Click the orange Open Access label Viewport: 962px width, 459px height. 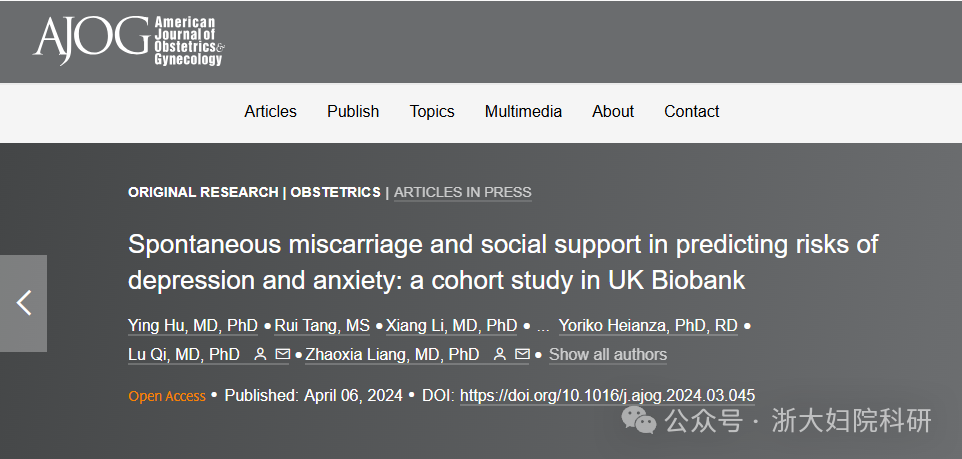167,396
